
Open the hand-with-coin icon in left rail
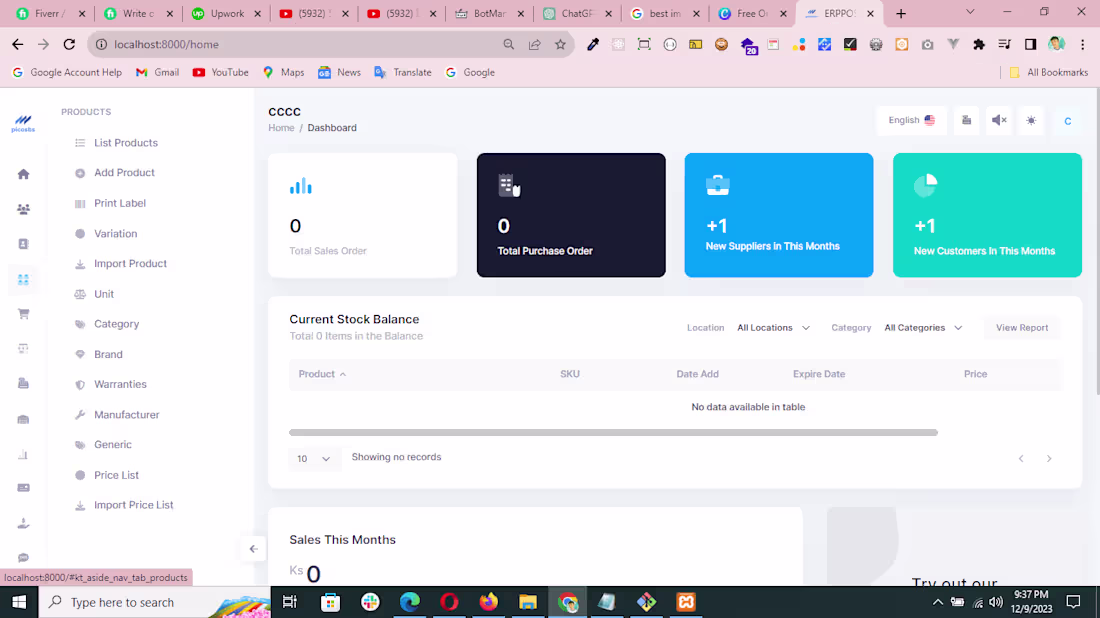click(23, 523)
